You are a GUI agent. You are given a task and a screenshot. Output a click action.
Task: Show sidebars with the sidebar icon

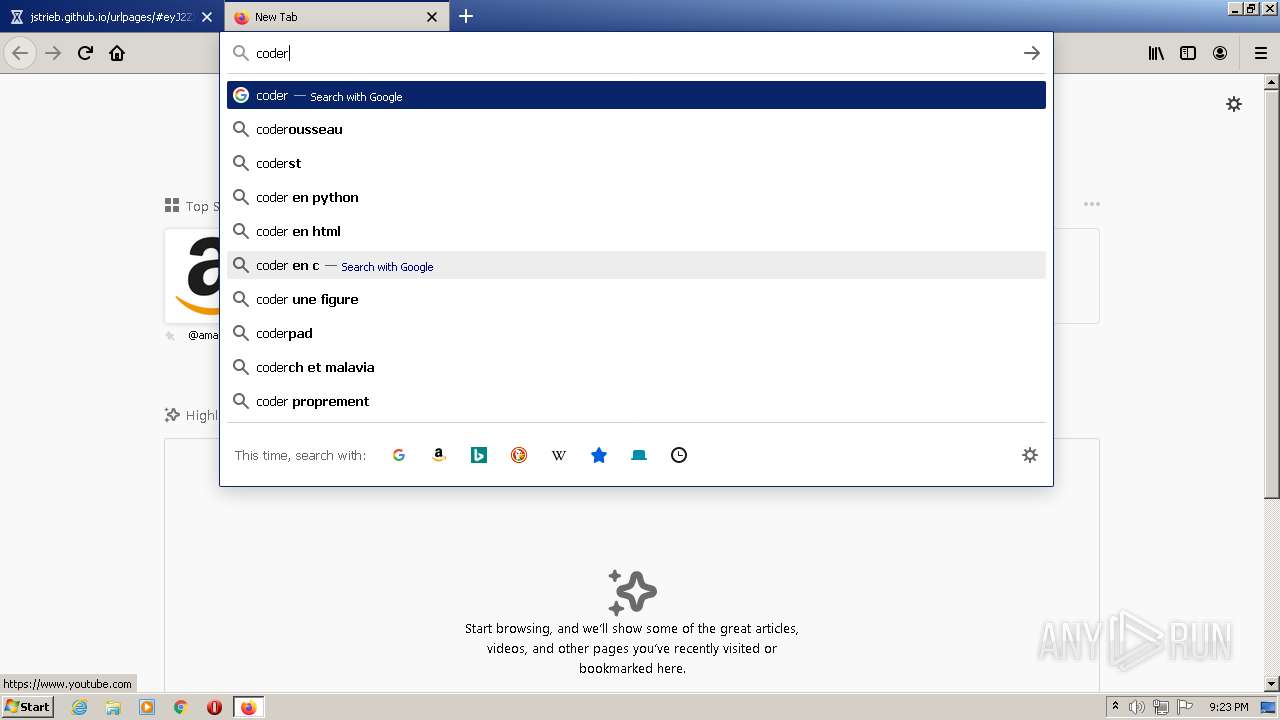1188,53
